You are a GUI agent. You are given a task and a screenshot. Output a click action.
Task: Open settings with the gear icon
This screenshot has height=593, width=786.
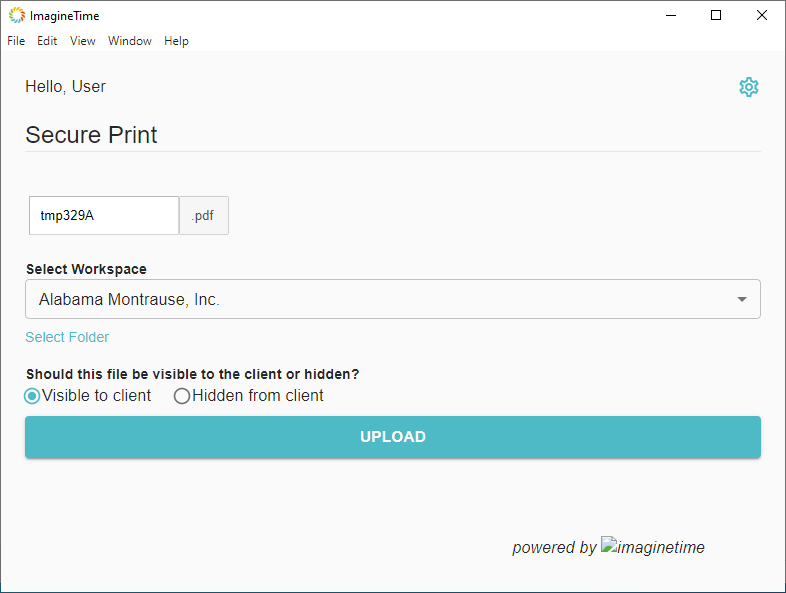748,87
